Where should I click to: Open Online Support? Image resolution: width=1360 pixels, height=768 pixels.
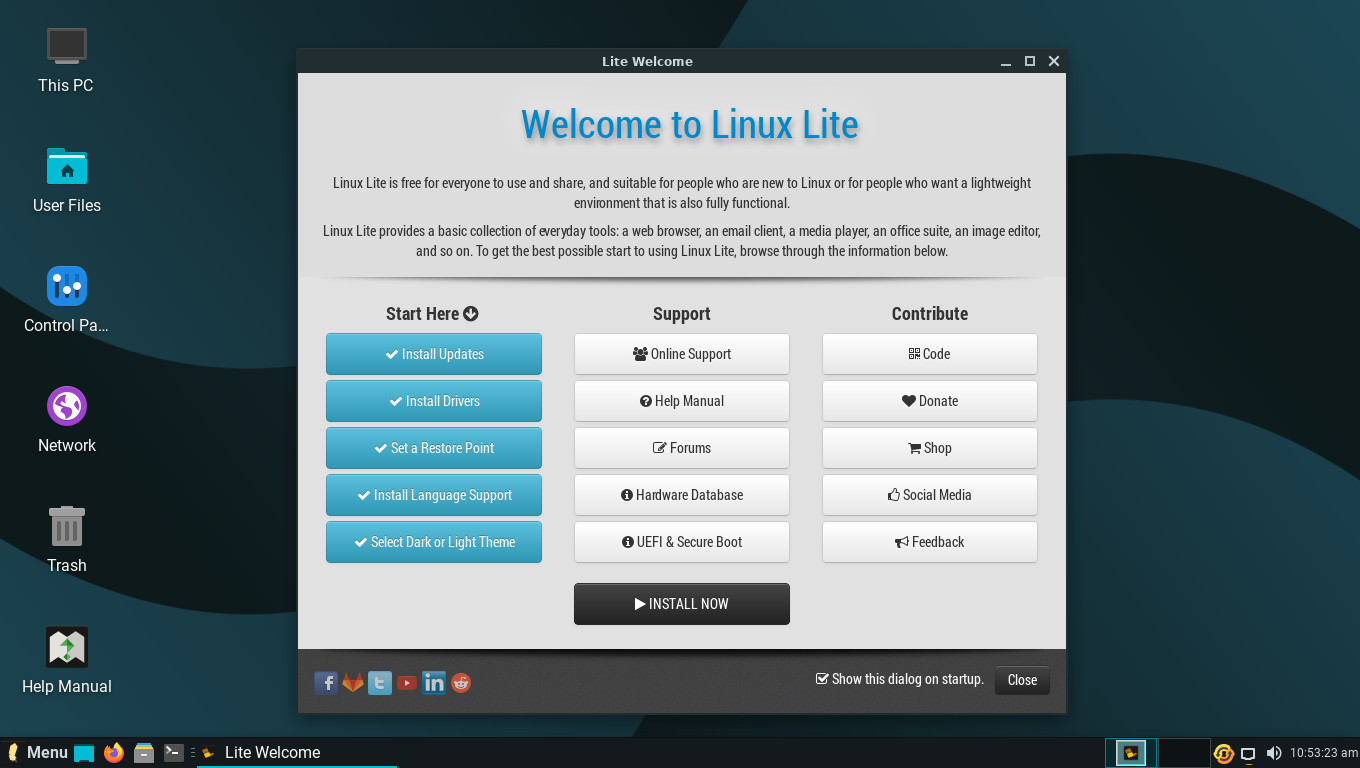[x=681, y=353]
